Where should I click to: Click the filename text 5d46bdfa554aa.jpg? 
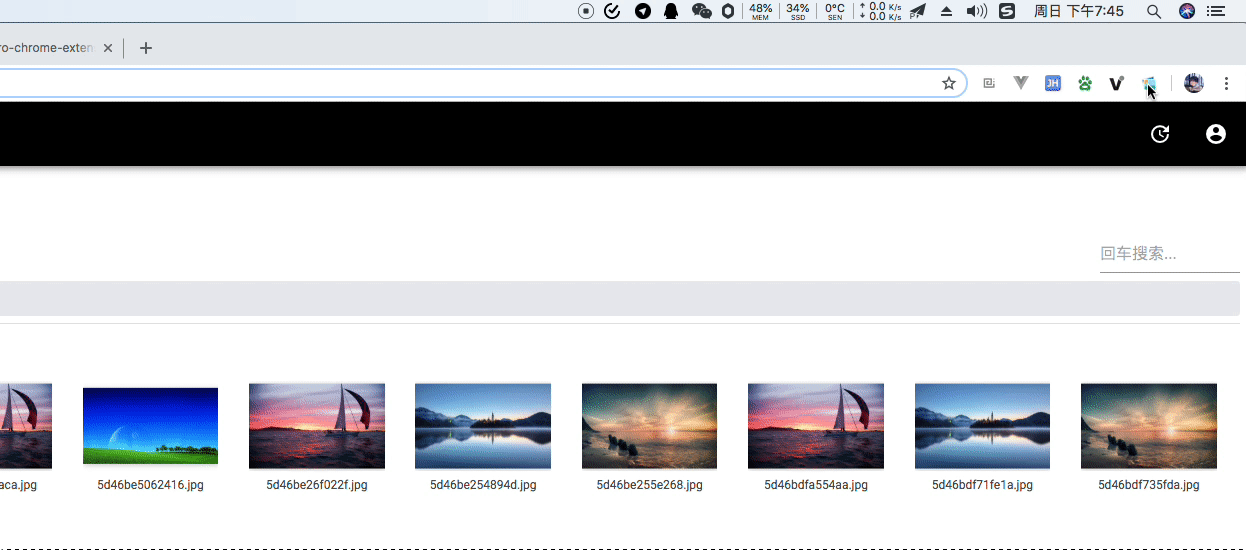(x=816, y=485)
